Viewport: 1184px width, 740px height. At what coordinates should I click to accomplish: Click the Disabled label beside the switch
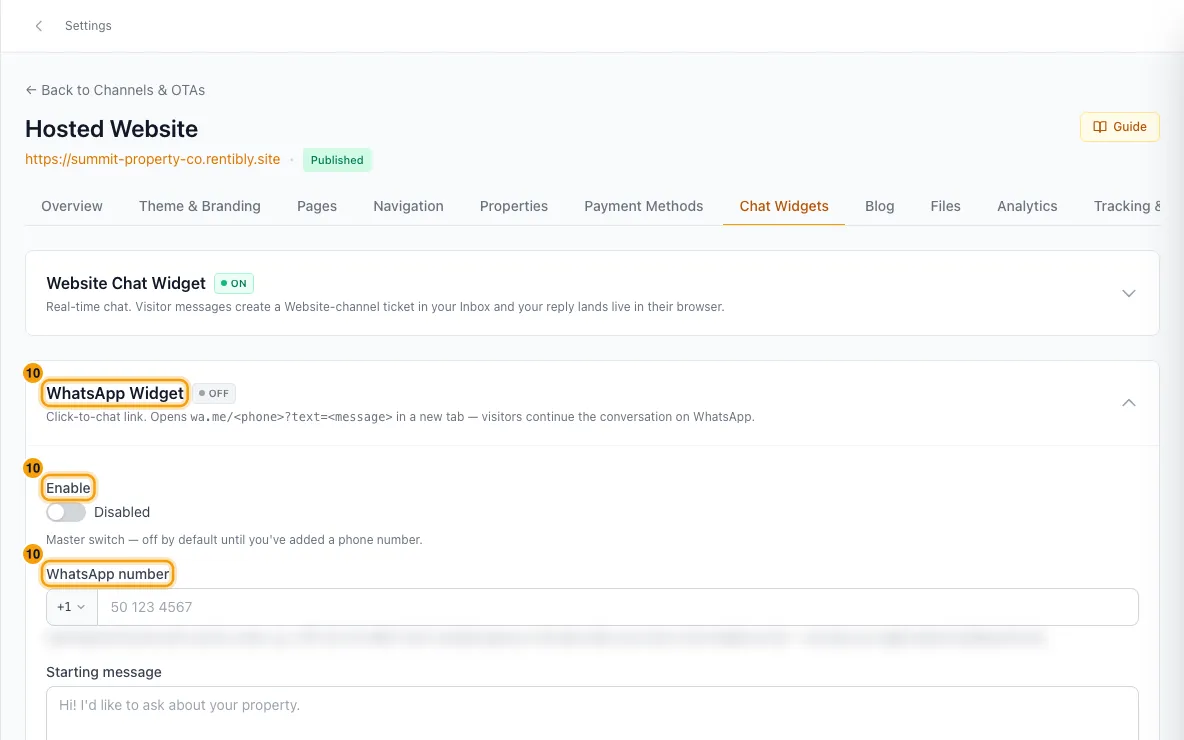[x=122, y=512]
